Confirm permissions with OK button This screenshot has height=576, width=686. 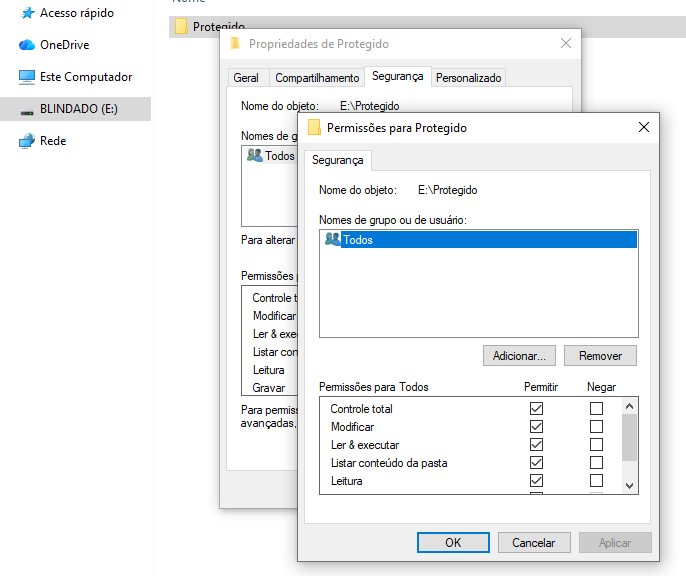click(453, 542)
